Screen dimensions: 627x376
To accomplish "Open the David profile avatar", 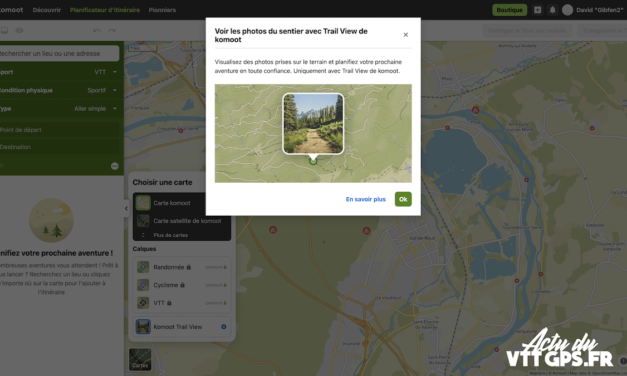I will pyautogui.click(x=567, y=10).
